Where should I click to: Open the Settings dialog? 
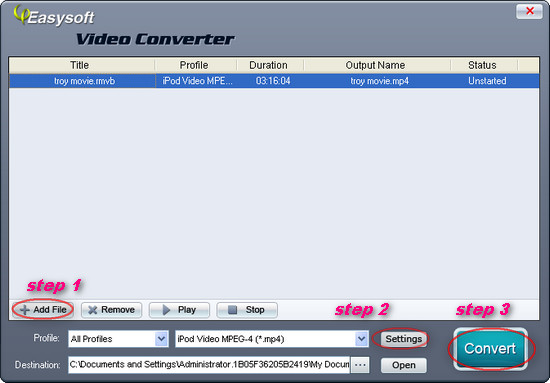(403, 339)
